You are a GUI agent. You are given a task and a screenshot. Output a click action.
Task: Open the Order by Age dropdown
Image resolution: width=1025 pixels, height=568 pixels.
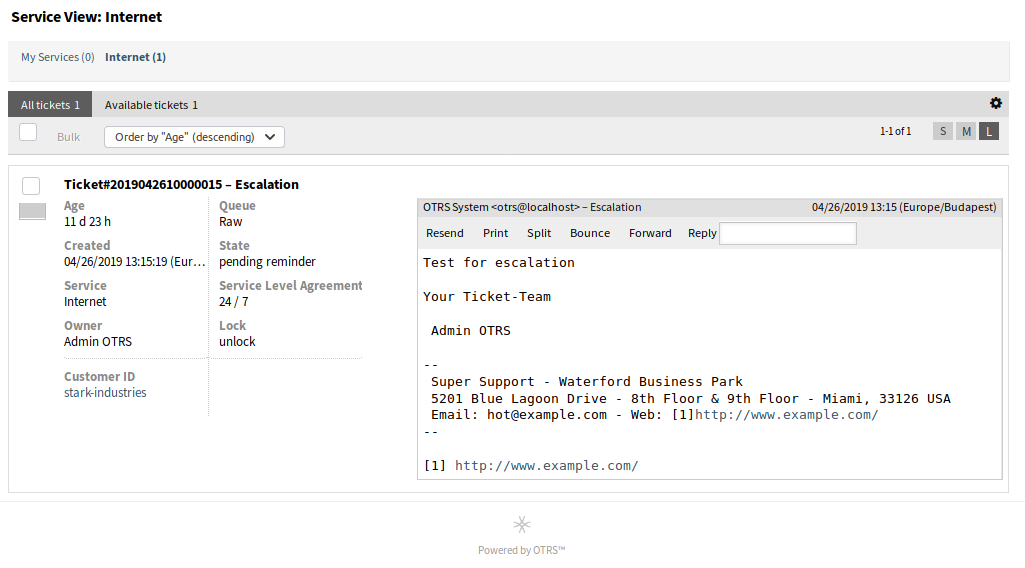pyautogui.click(x=194, y=137)
